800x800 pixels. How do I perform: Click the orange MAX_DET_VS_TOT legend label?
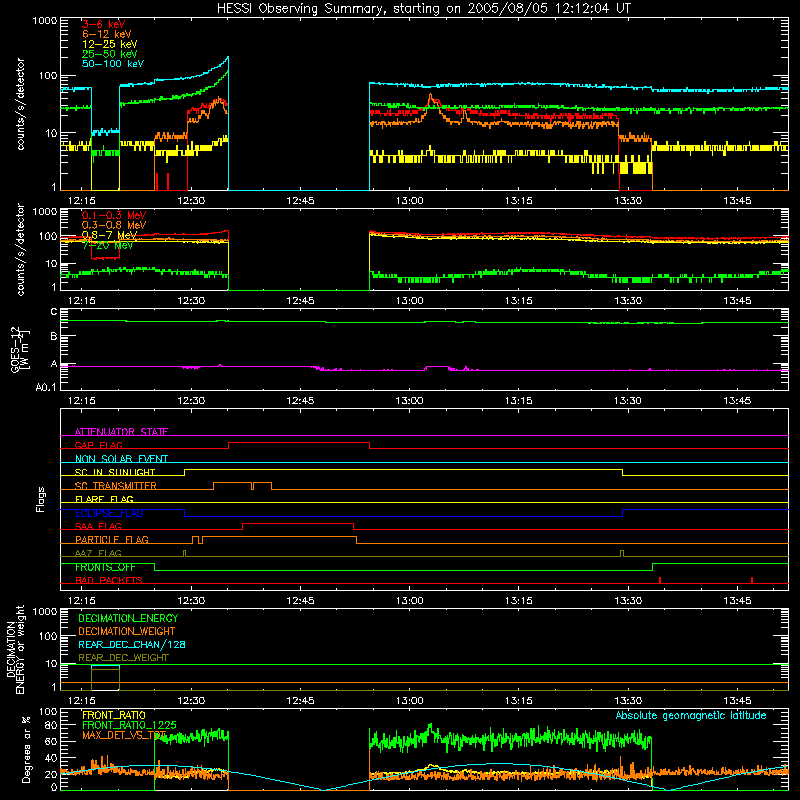[124, 735]
